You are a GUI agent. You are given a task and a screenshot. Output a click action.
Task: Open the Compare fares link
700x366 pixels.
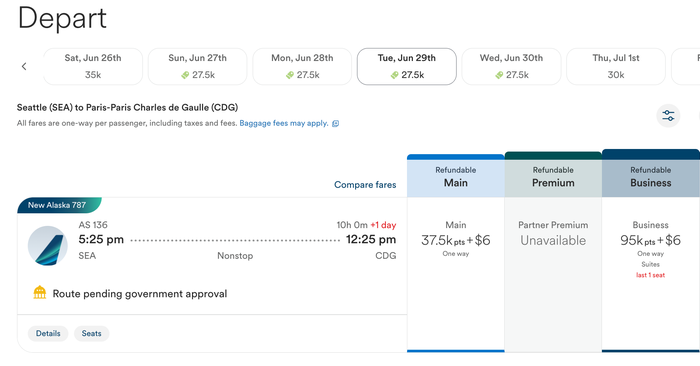(365, 185)
